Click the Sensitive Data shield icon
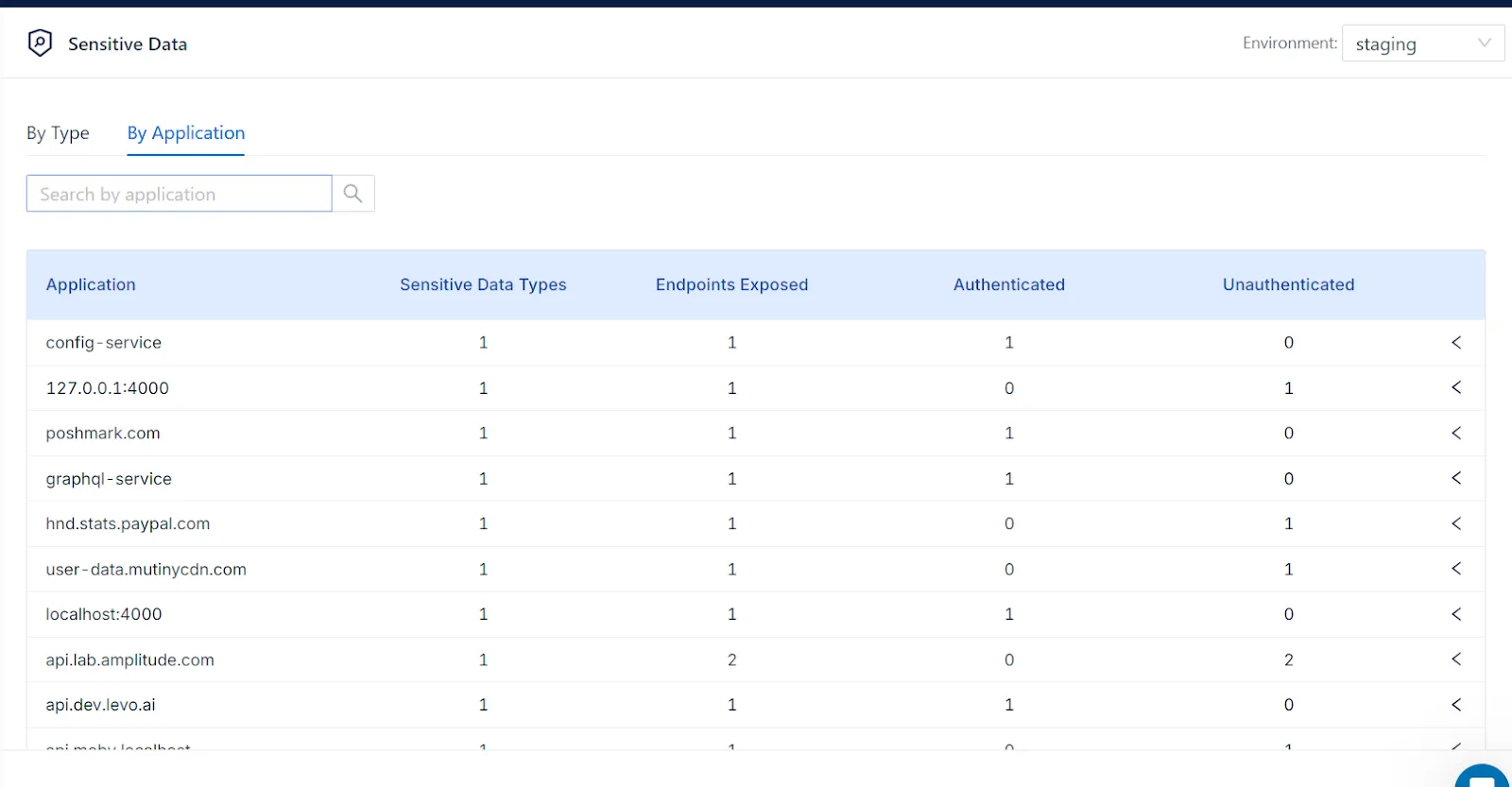The width and height of the screenshot is (1512, 787). click(40, 43)
